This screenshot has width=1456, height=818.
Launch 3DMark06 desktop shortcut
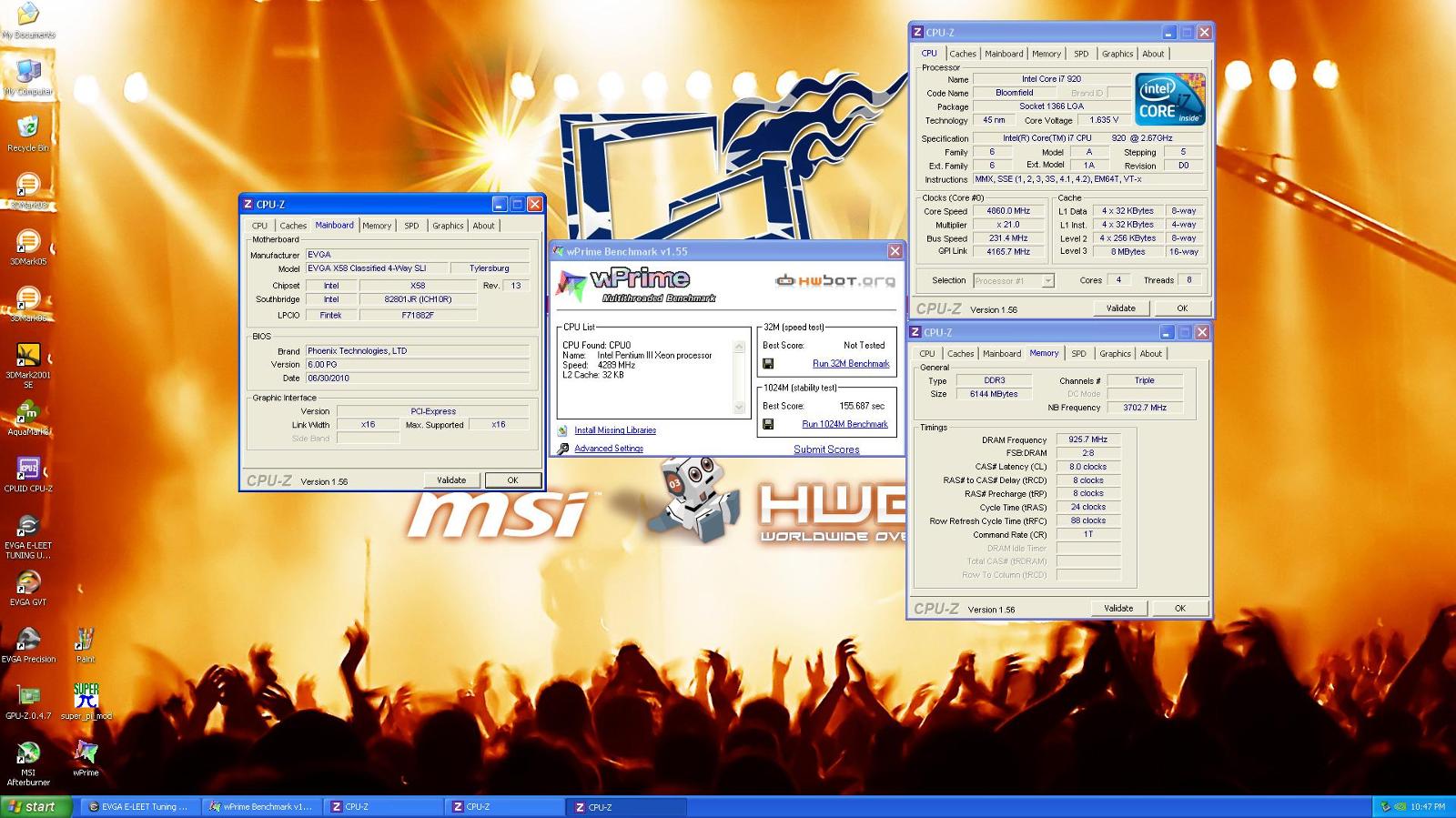tap(28, 303)
